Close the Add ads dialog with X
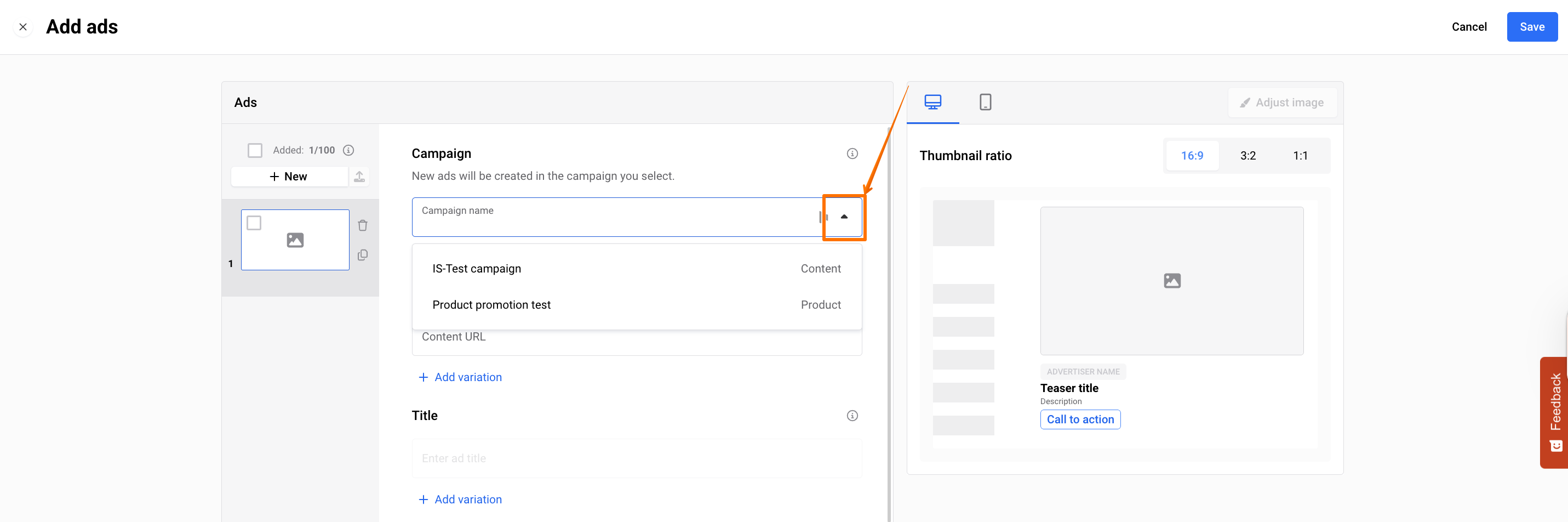The width and height of the screenshot is (1568, 522). pos(23,27)
